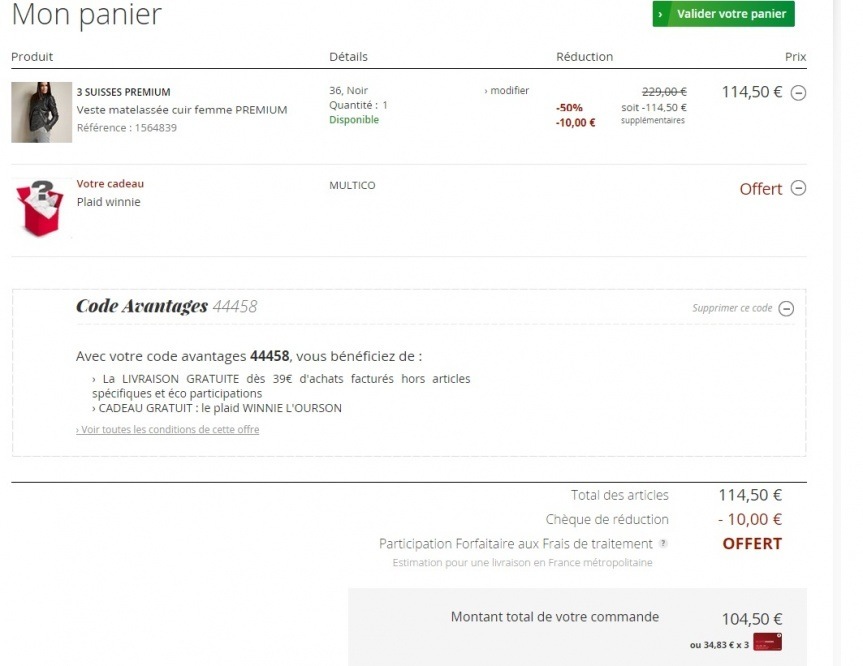
Task: Click the Plaid winnie gift name
Action: (108, 202)
